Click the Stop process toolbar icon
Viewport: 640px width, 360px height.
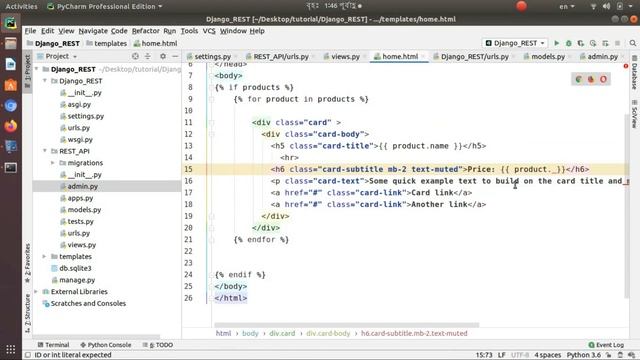pyautogui.click(x=618, y=43)
